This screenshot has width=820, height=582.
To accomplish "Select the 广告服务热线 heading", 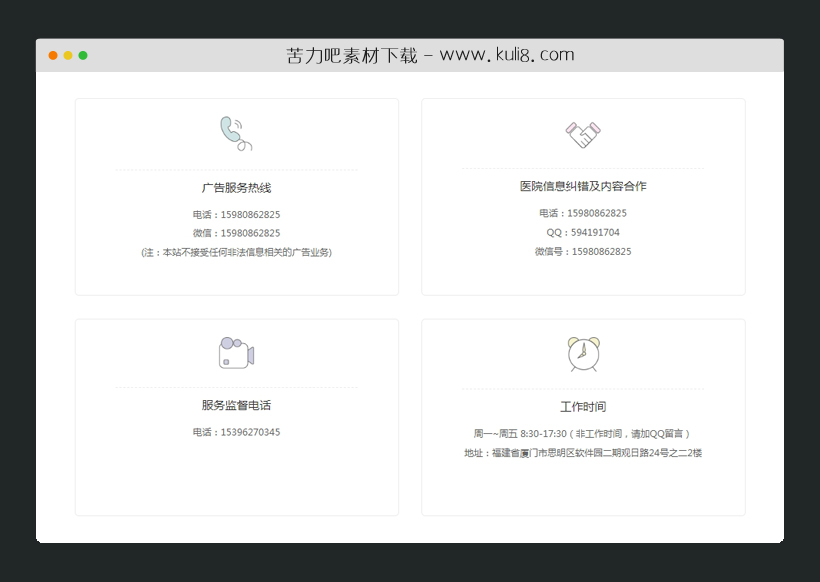I will coord(235,188).
